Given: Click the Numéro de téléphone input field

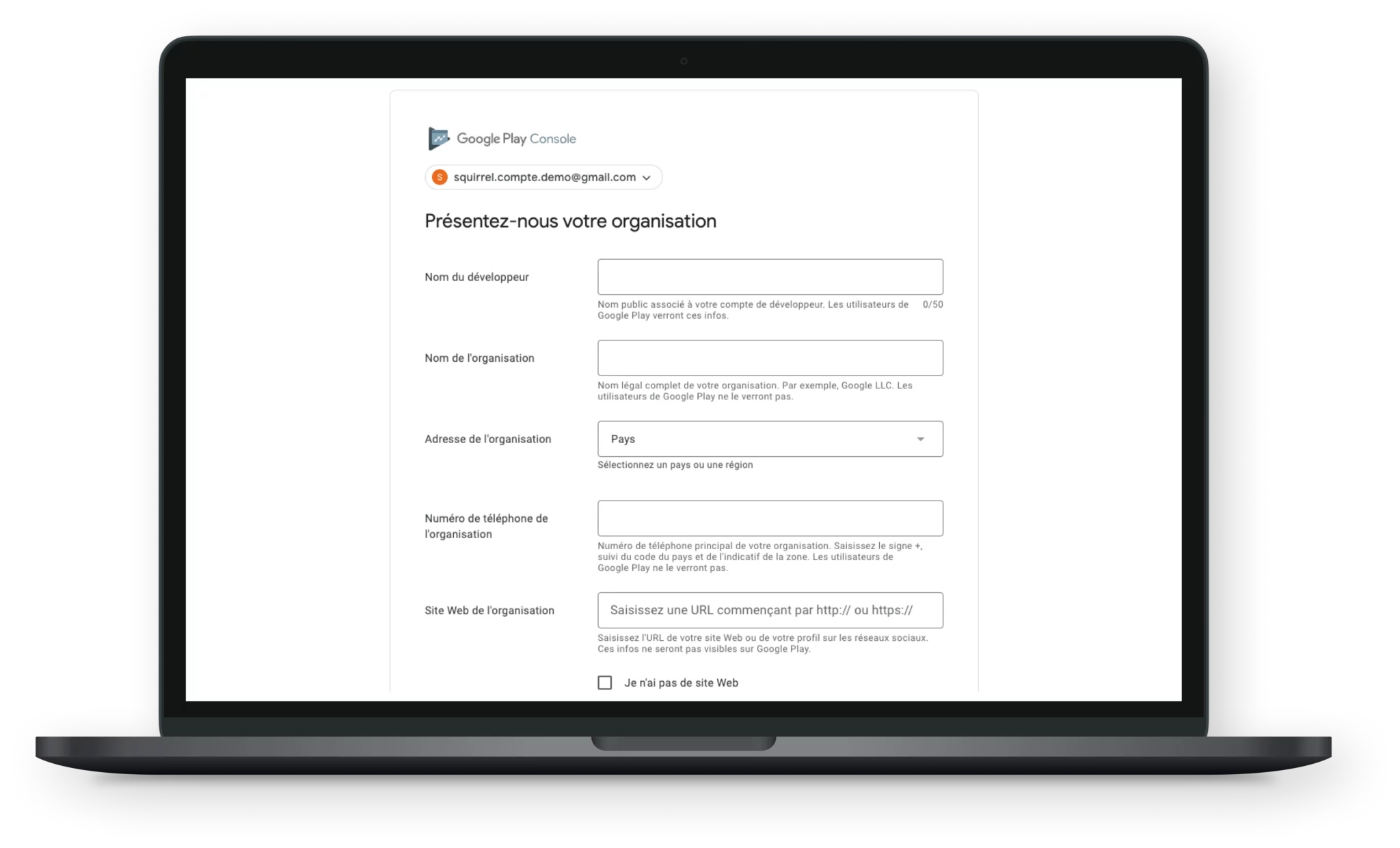Looking at the screenshot, I should 770,518.
